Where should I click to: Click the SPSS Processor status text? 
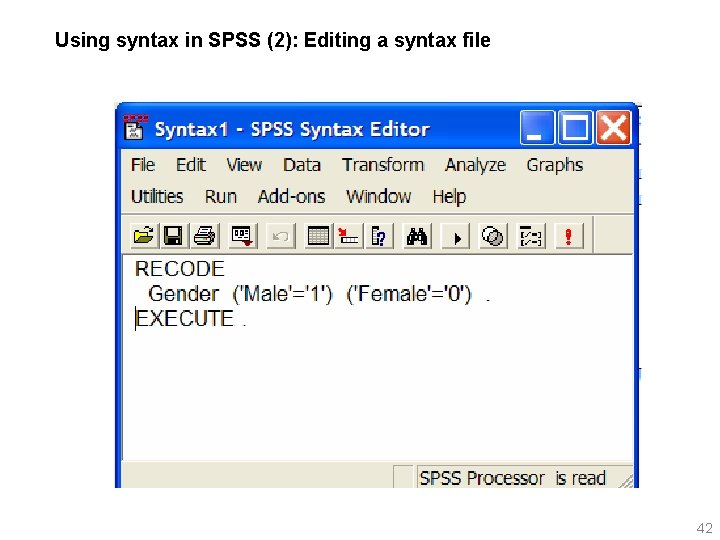click(x=512, y=478)
